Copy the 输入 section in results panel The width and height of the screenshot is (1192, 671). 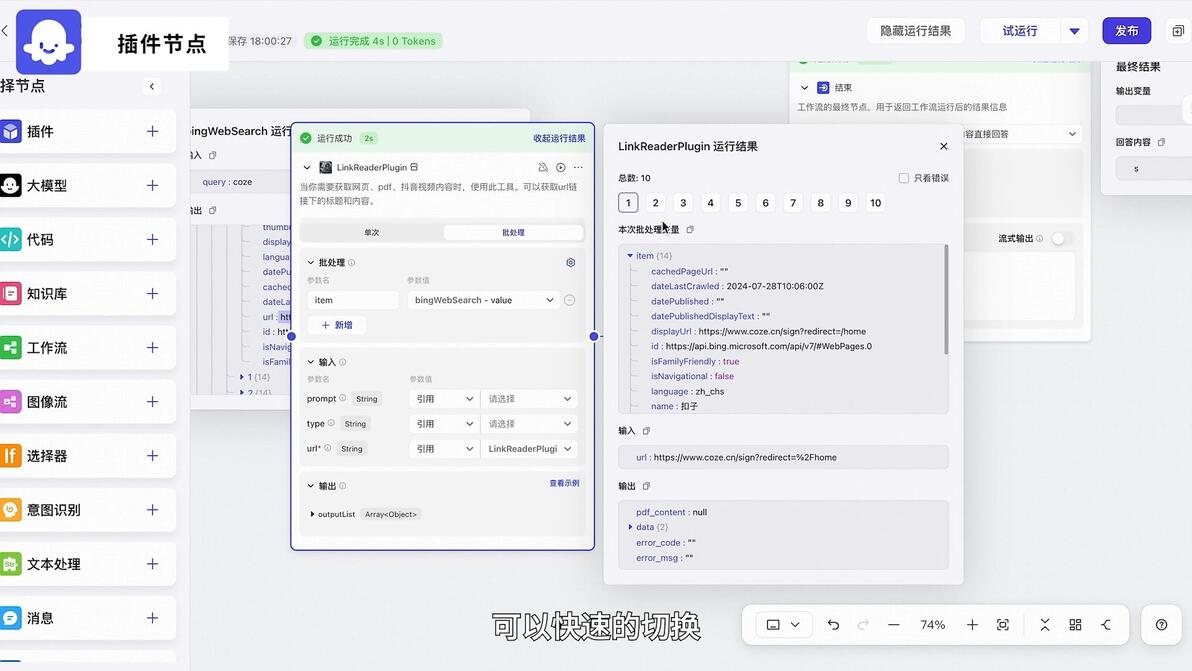pos(646,431)
